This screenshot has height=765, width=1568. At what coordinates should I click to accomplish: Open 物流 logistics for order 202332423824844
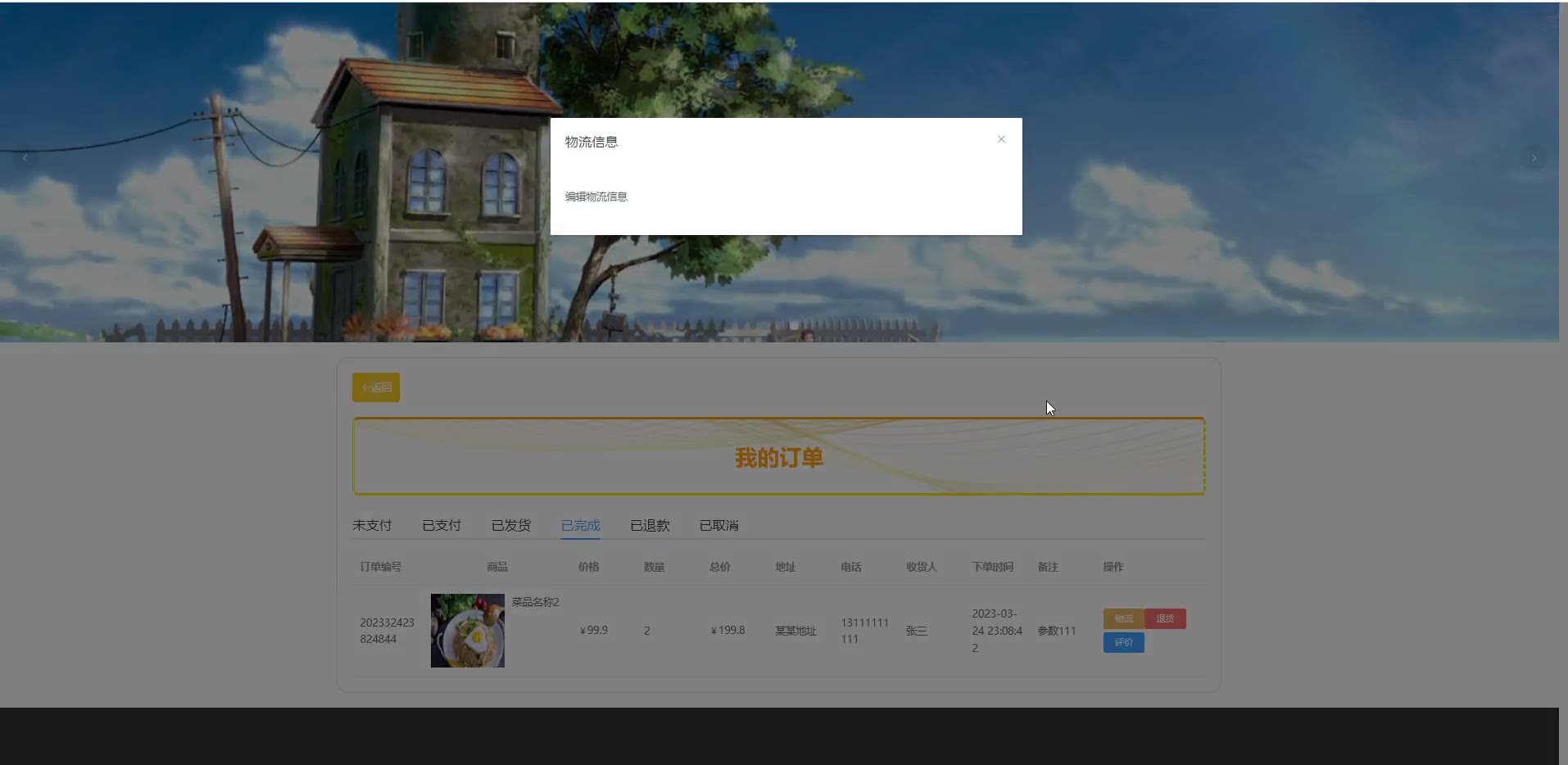[x=1123, y=618]
